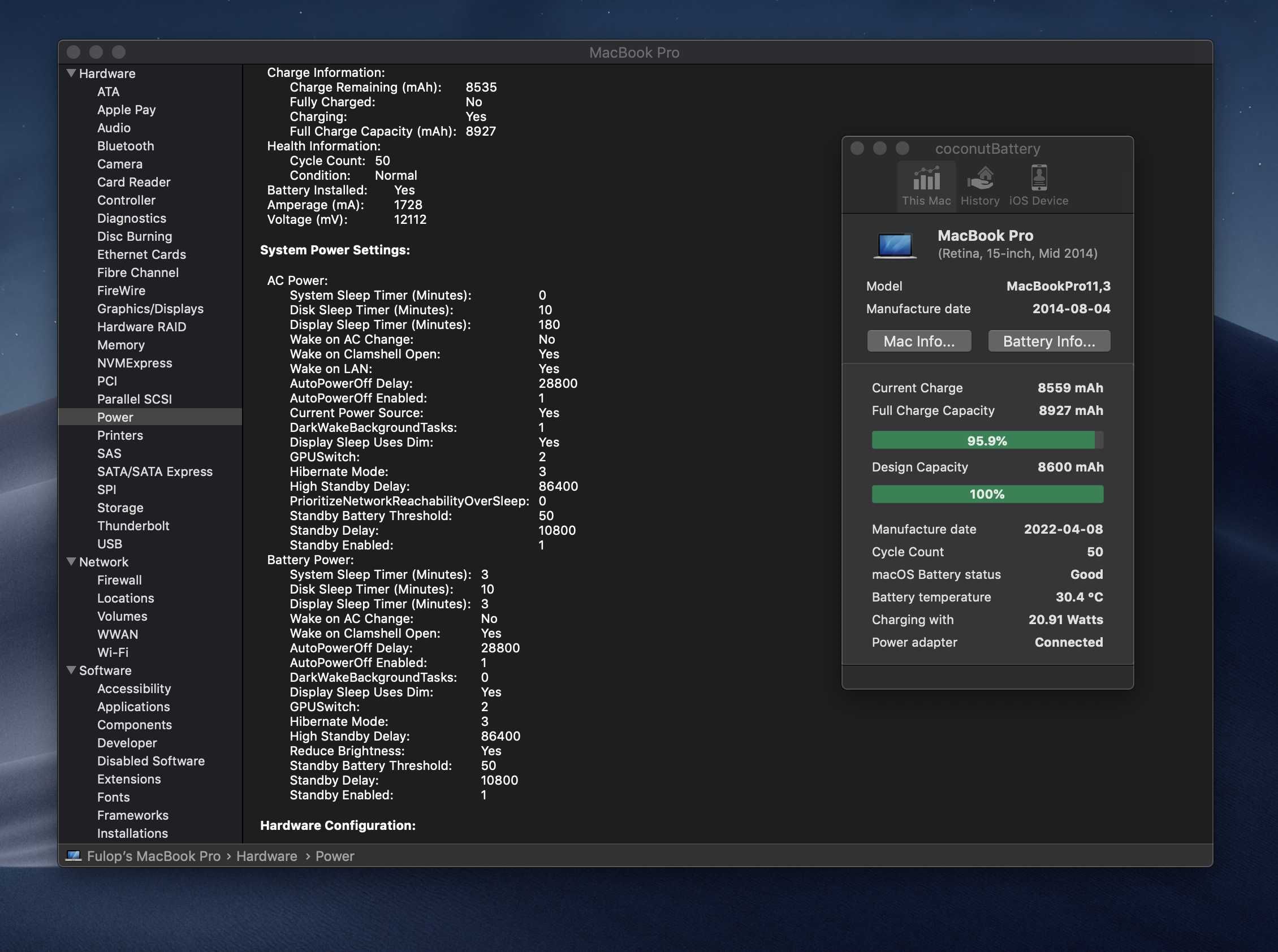Select Bluetooth in the sidebar

126,146
